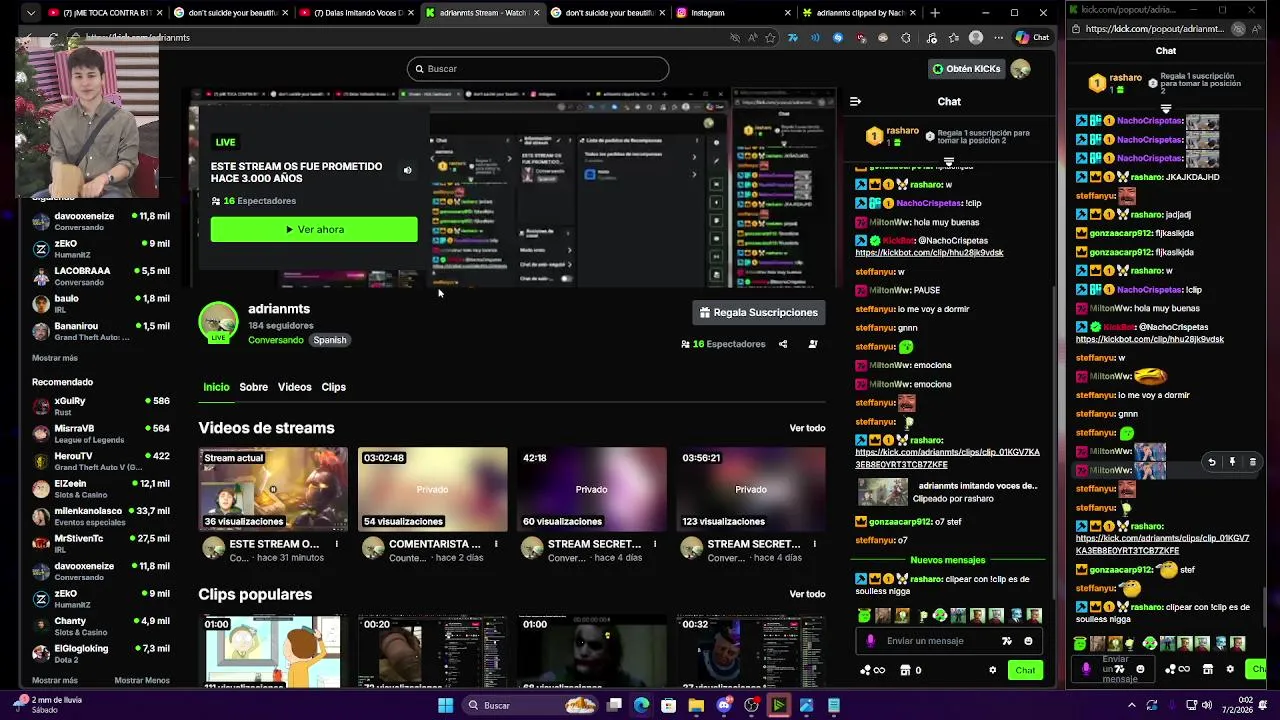Click the reply arrow on popout chat message

coord(1212,462)
